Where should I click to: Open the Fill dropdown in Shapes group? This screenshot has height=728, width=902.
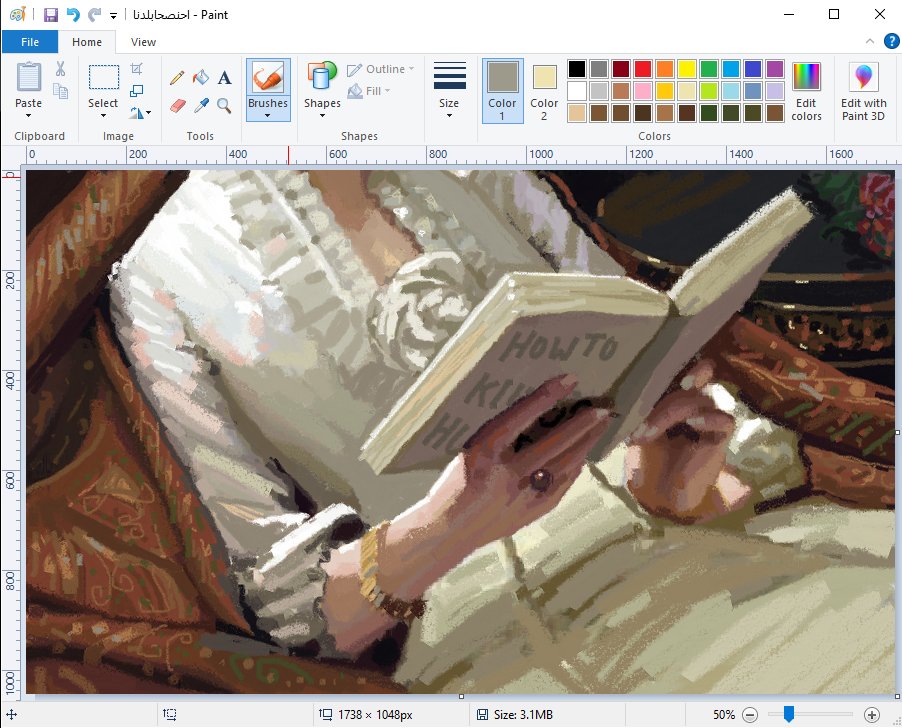point(369,91)
